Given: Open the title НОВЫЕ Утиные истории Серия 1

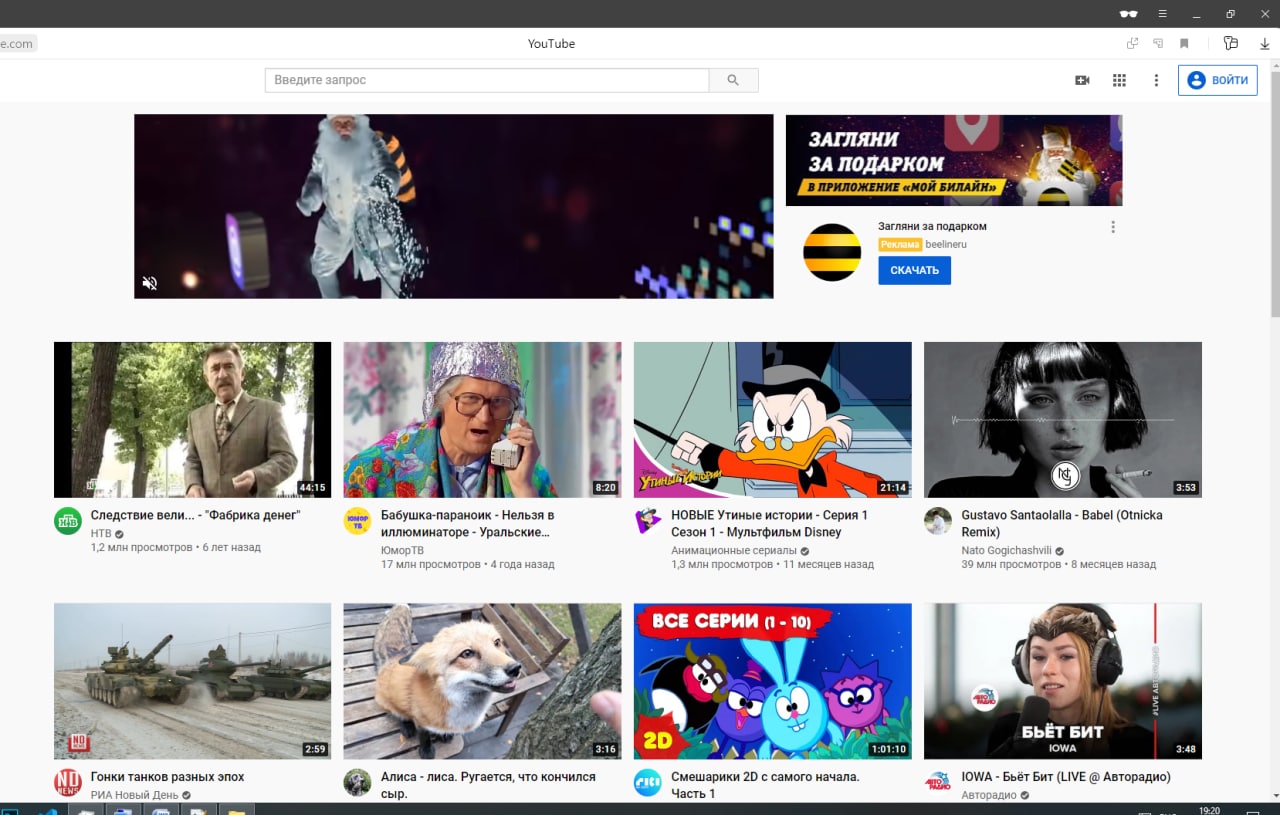Looking at the screenshot, I should [x=770, y=524].
